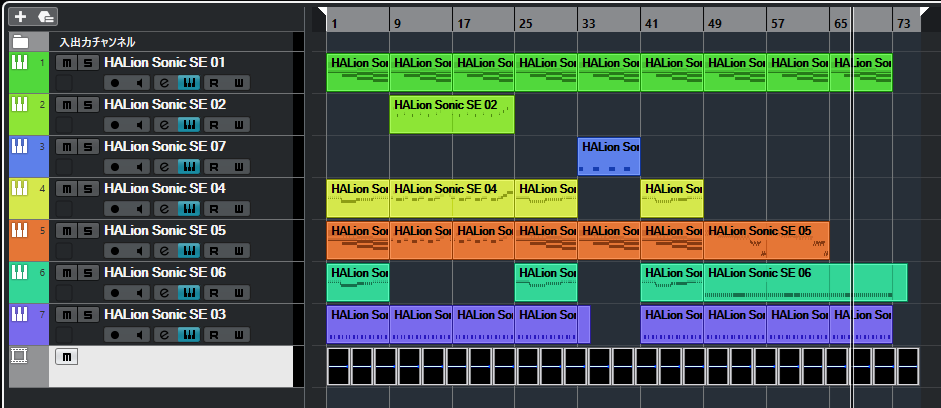Click bar 17 on the ruler
The height and width of the screenshot is (408, 941).
[x=464, y=25]
